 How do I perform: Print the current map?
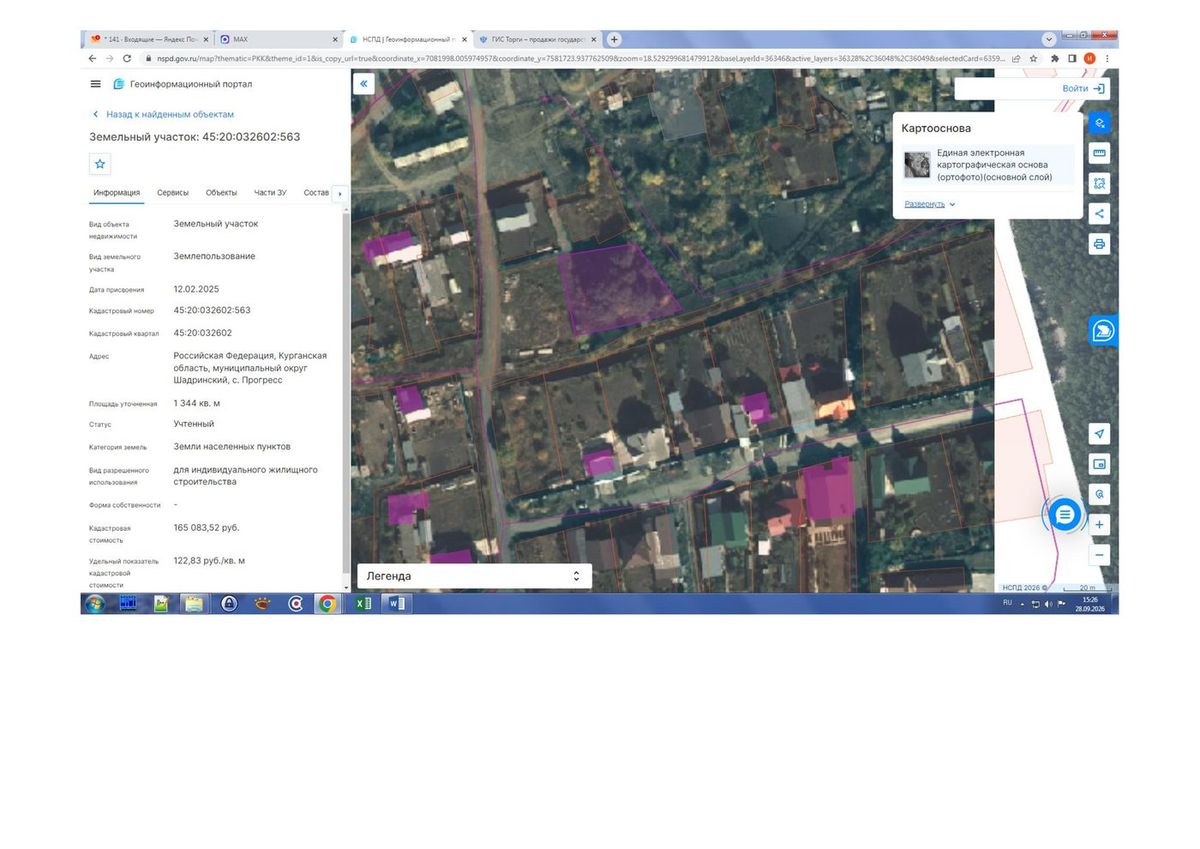coord(1099,244)
